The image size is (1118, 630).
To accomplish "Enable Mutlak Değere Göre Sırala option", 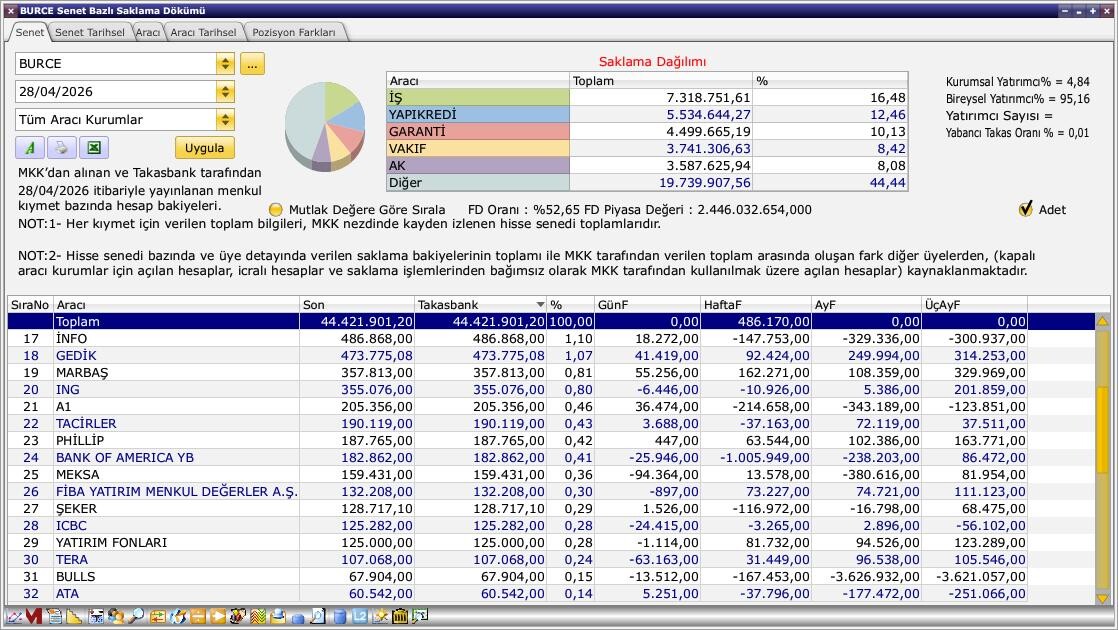I will (x=275, y=210).
